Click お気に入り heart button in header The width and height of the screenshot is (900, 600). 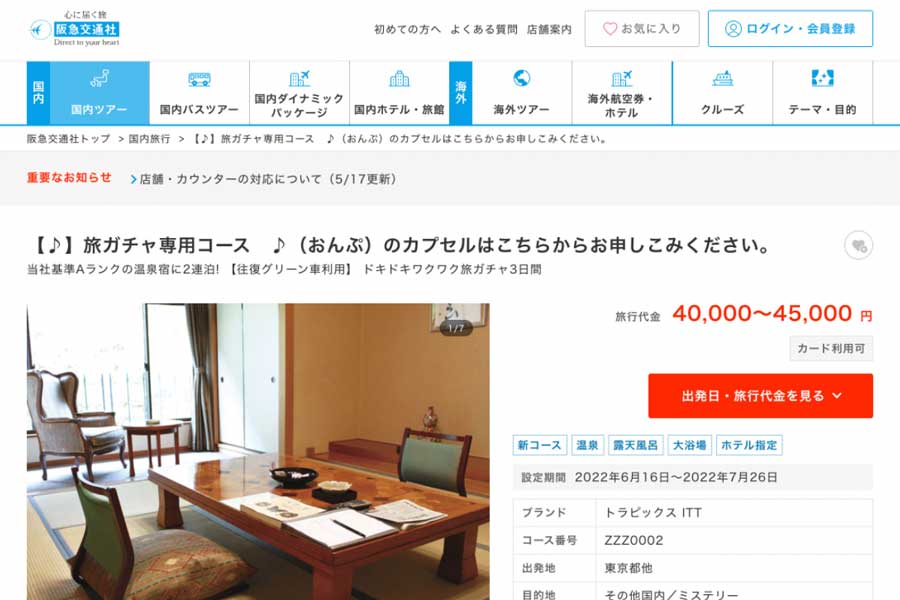[x=642, y=29]
